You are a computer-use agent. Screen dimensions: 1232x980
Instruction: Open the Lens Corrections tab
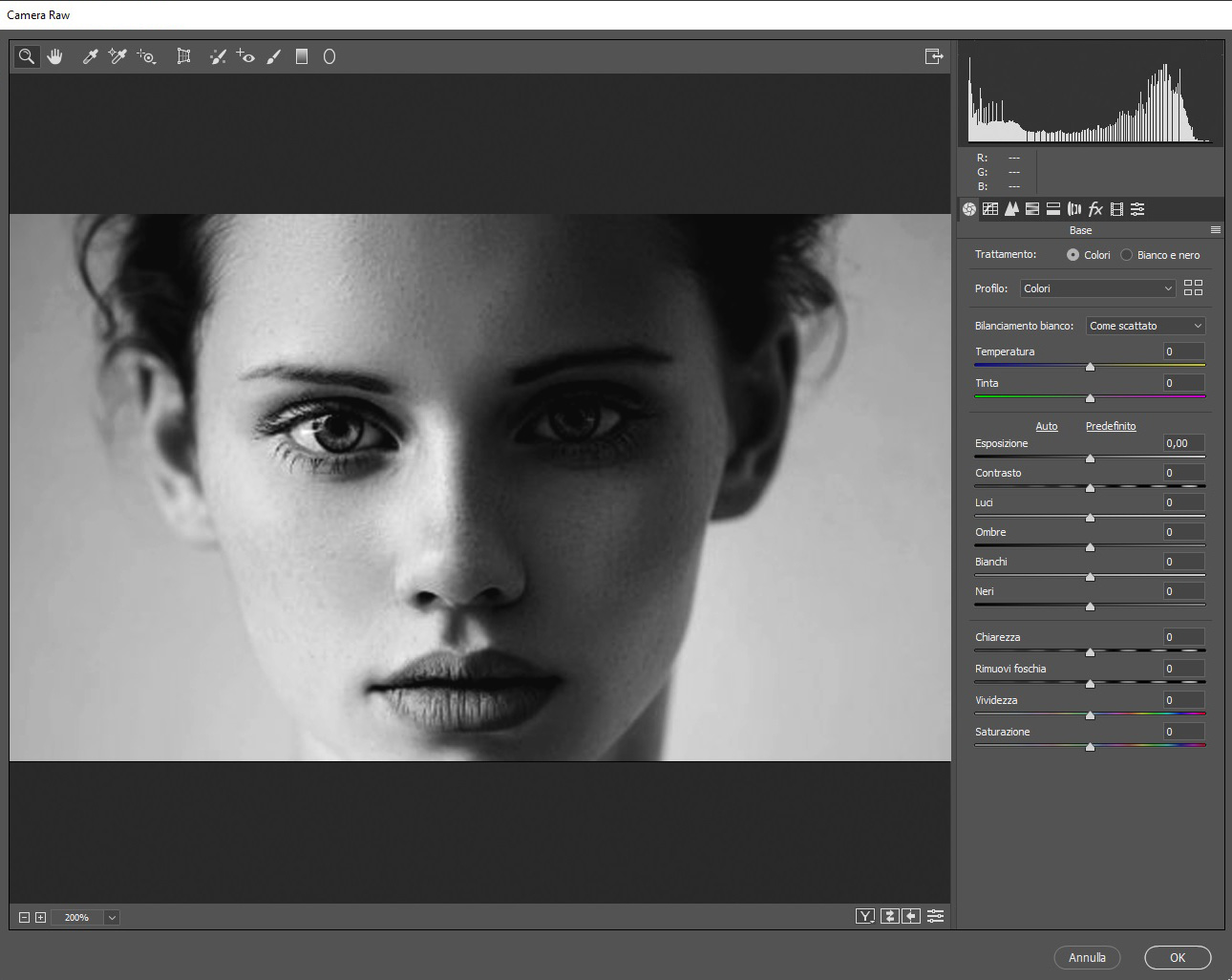click(1074, 209)
